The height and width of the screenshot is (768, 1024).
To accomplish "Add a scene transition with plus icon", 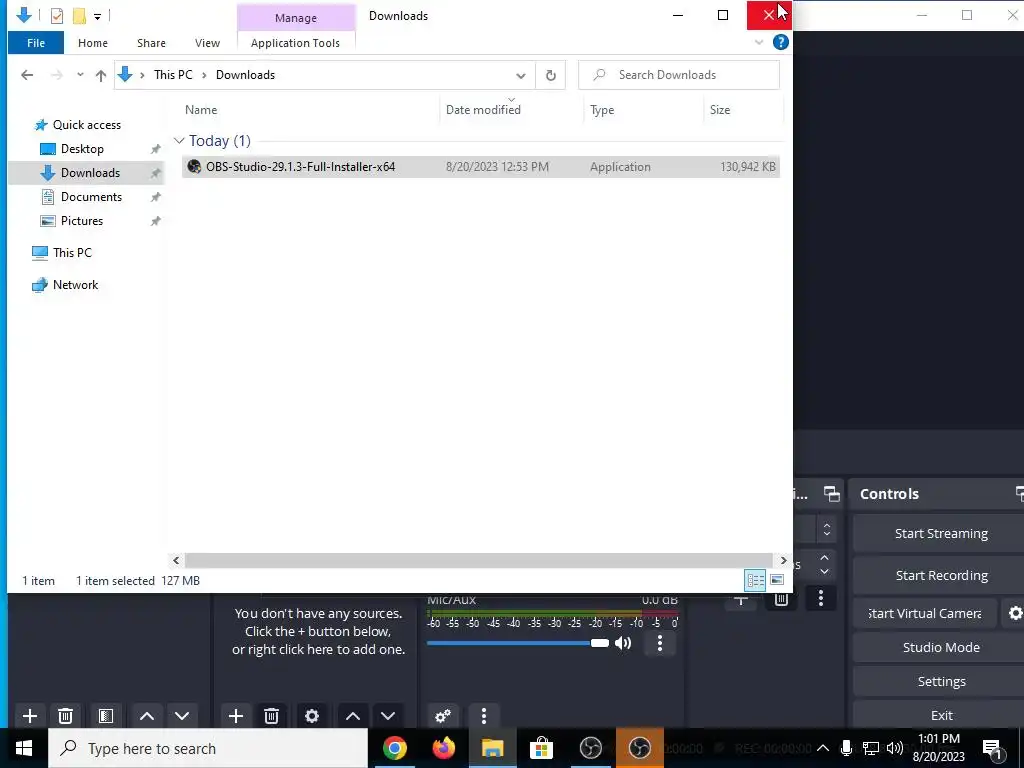I will pyautogui.click(x=741, y=599).
